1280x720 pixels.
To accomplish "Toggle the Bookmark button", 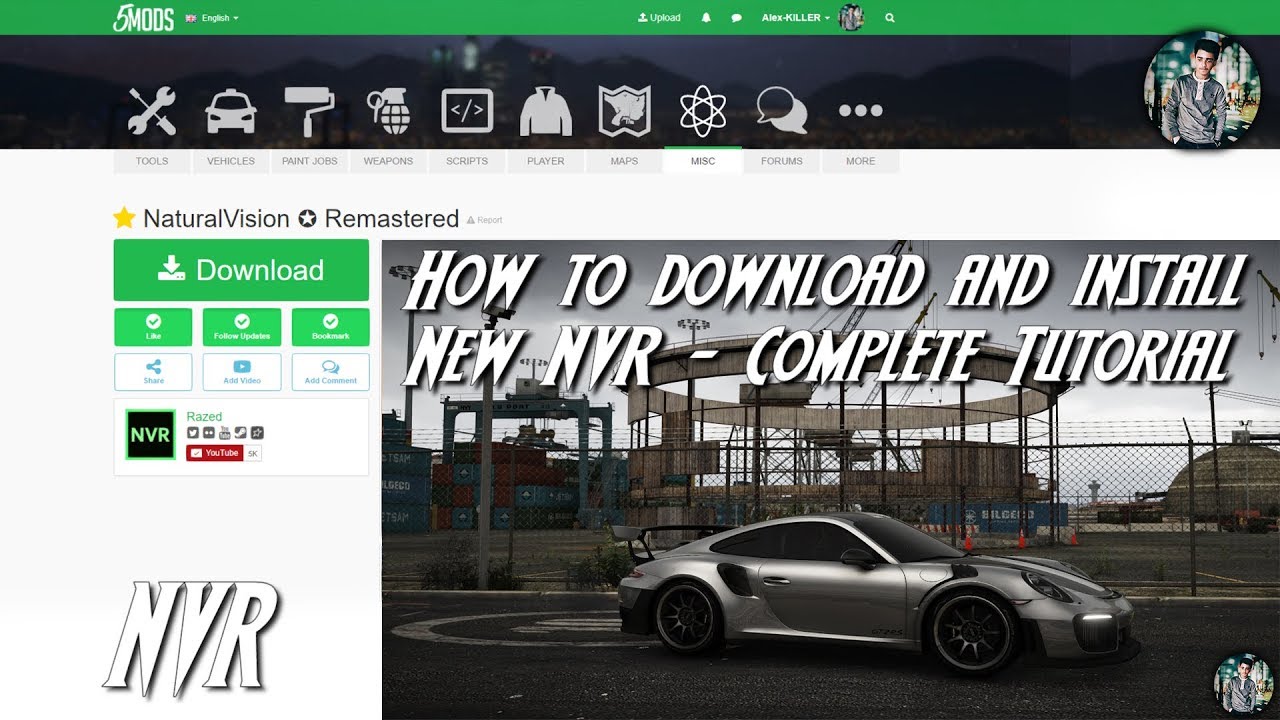I will click(x=331, y=327).
